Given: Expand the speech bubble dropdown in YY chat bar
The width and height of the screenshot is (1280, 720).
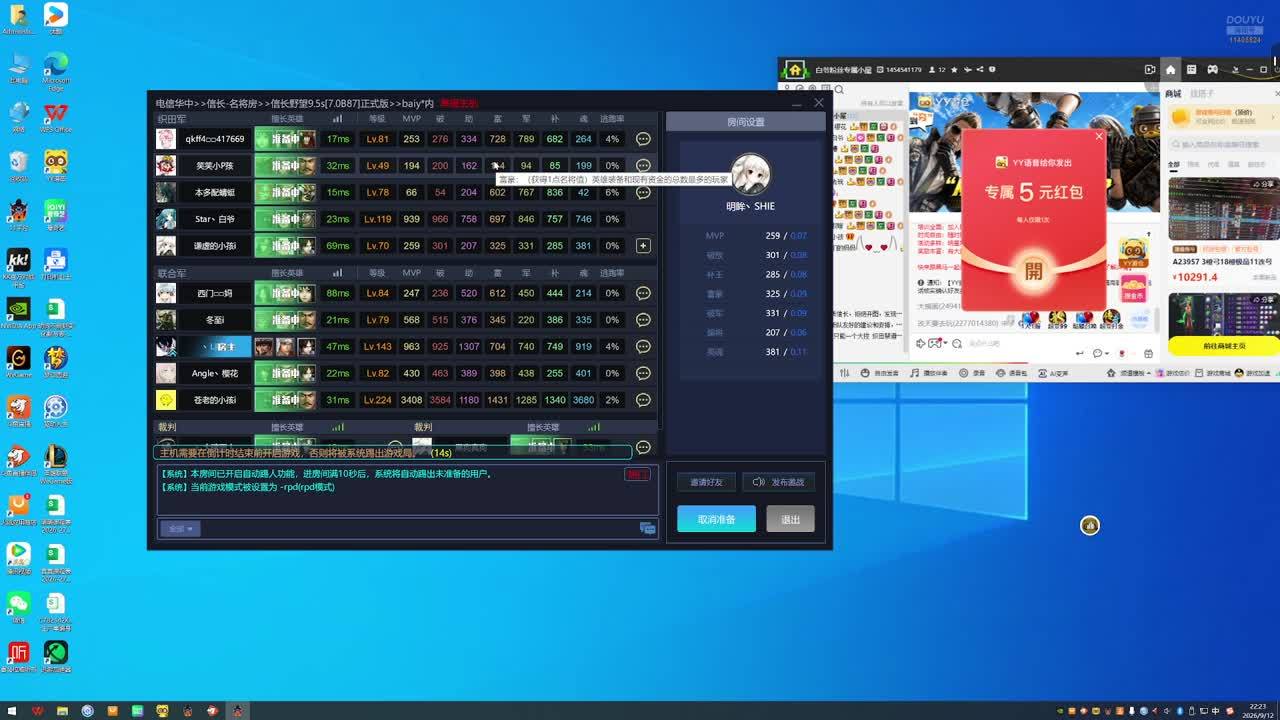Looking at the screenshot, I should pos(1107,353).
